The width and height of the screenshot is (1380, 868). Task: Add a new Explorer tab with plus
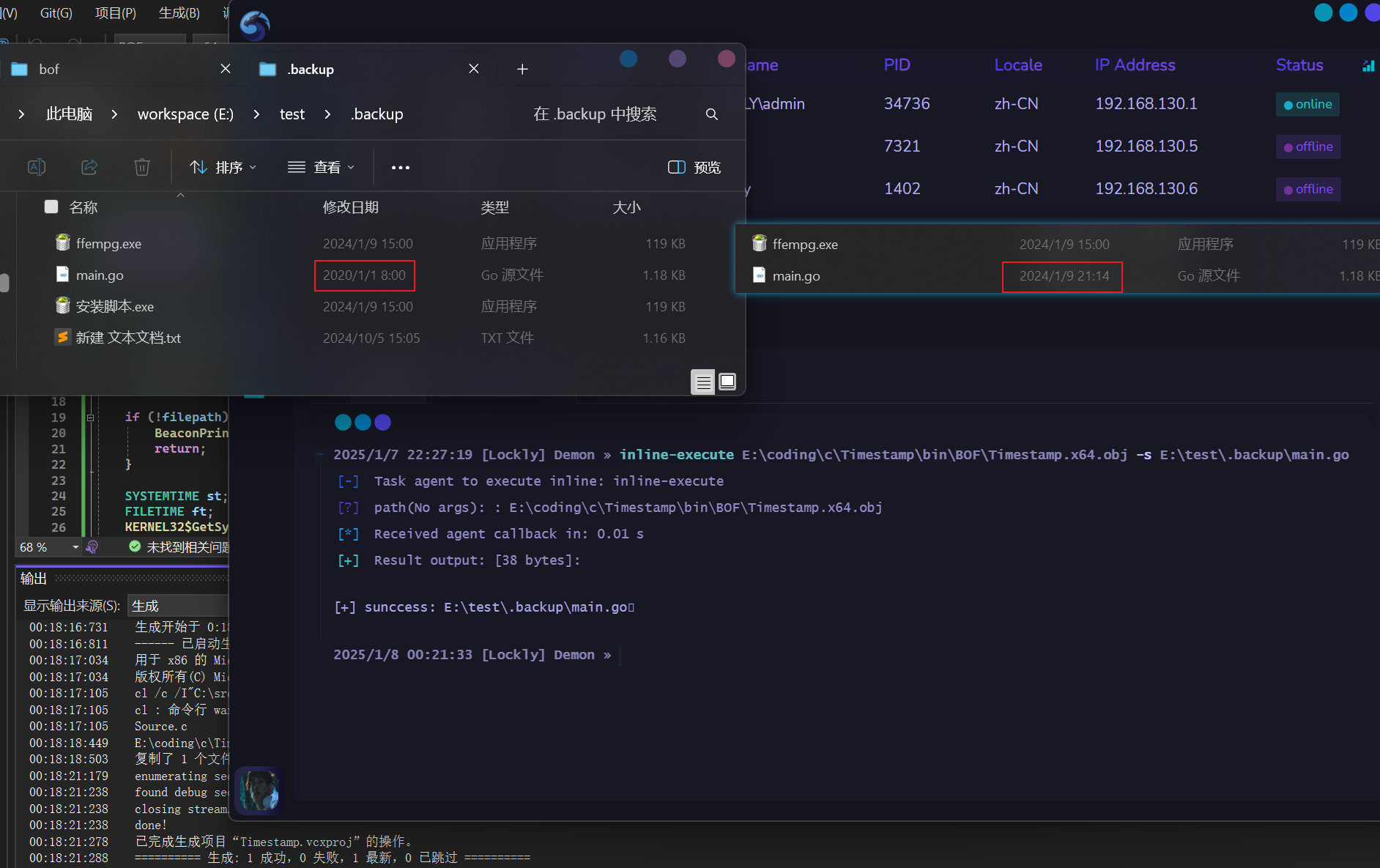522,69
